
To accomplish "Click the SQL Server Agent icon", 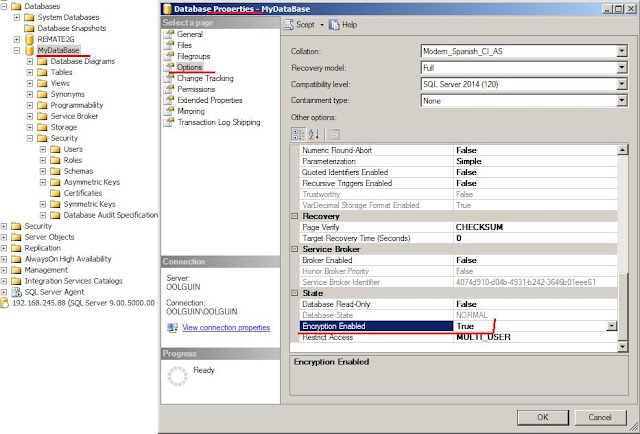I will click(17, 292).
